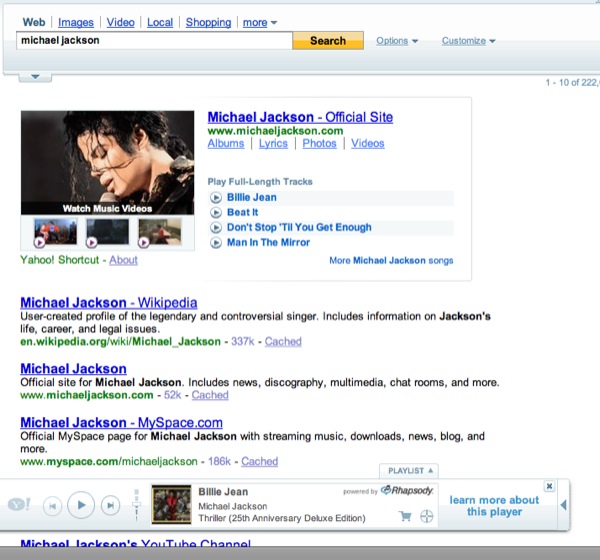600x560 pixels.
Task: Skip to next track in player
Action: click(x=110, y=506)
